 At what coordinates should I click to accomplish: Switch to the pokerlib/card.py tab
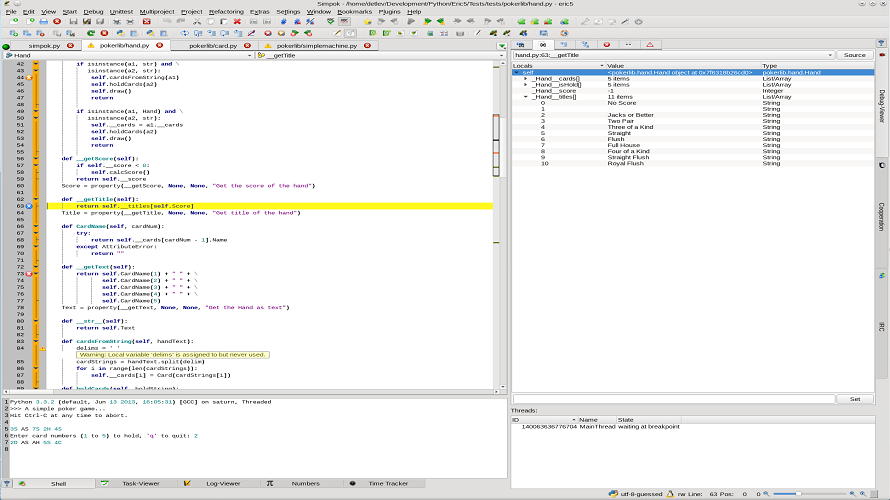click(x=213, y=45)
